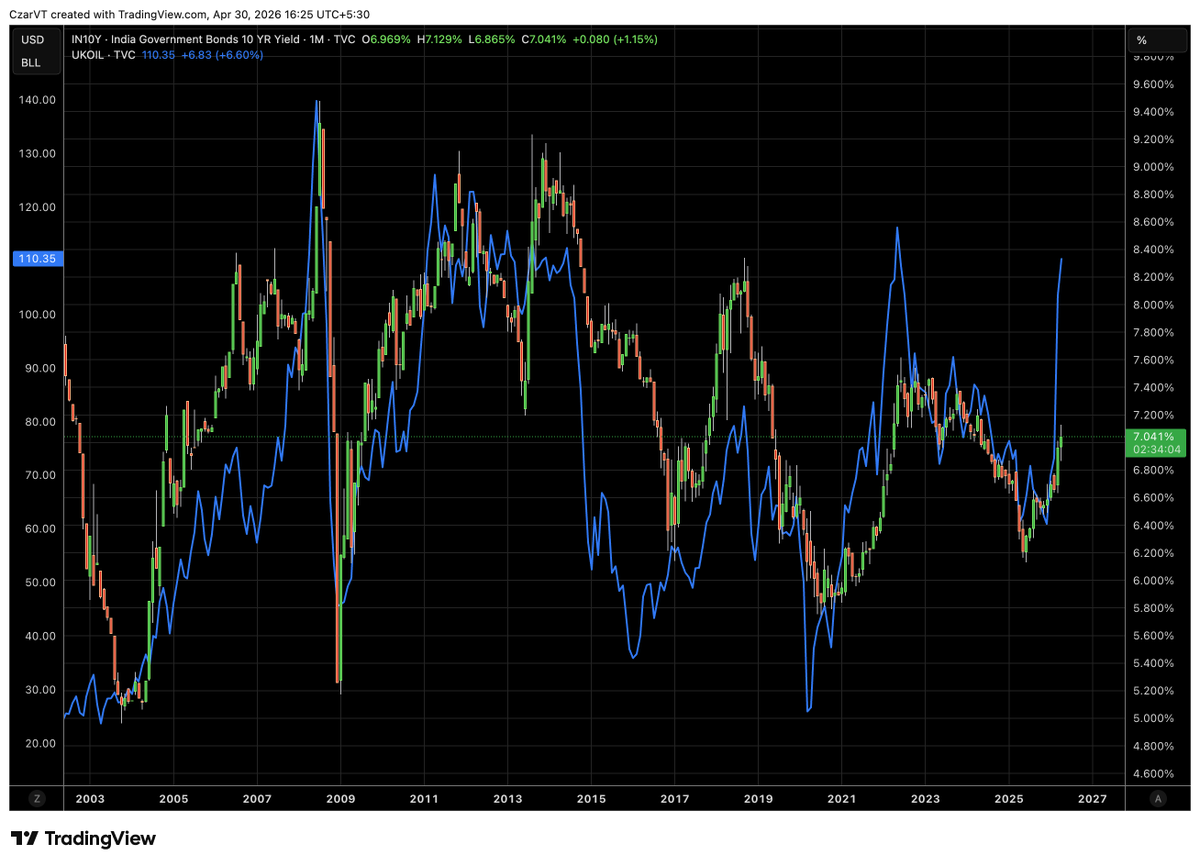1200x866 pixels.
Task: Click the 5.600% label on right yield axis
Action: (1151, 636)
